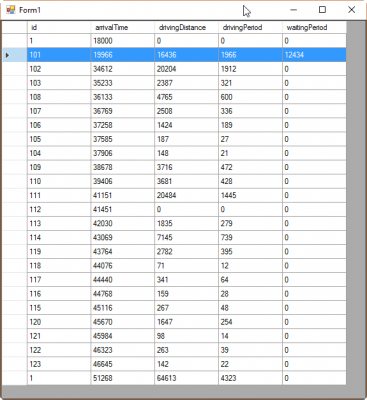Select arrivalTime cell 36769
This screenshot has width=367, height=400.
123,111
